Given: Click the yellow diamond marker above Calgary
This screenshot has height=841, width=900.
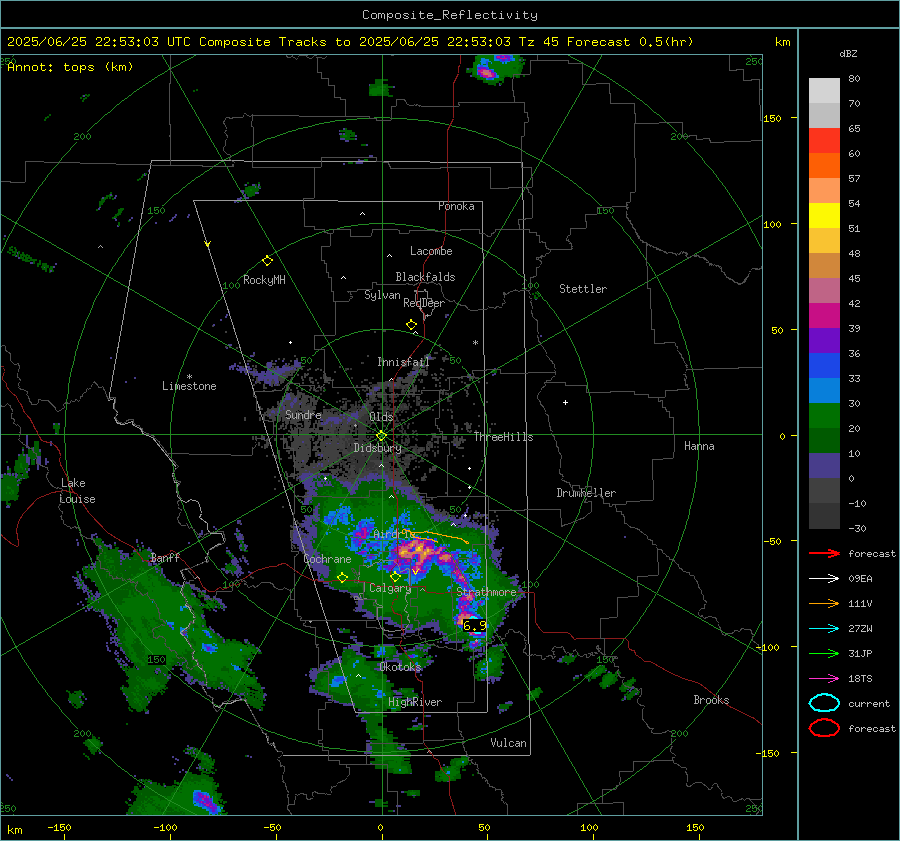Looking at the screenshot, I should pyautogui.click(x=395, y=576).
